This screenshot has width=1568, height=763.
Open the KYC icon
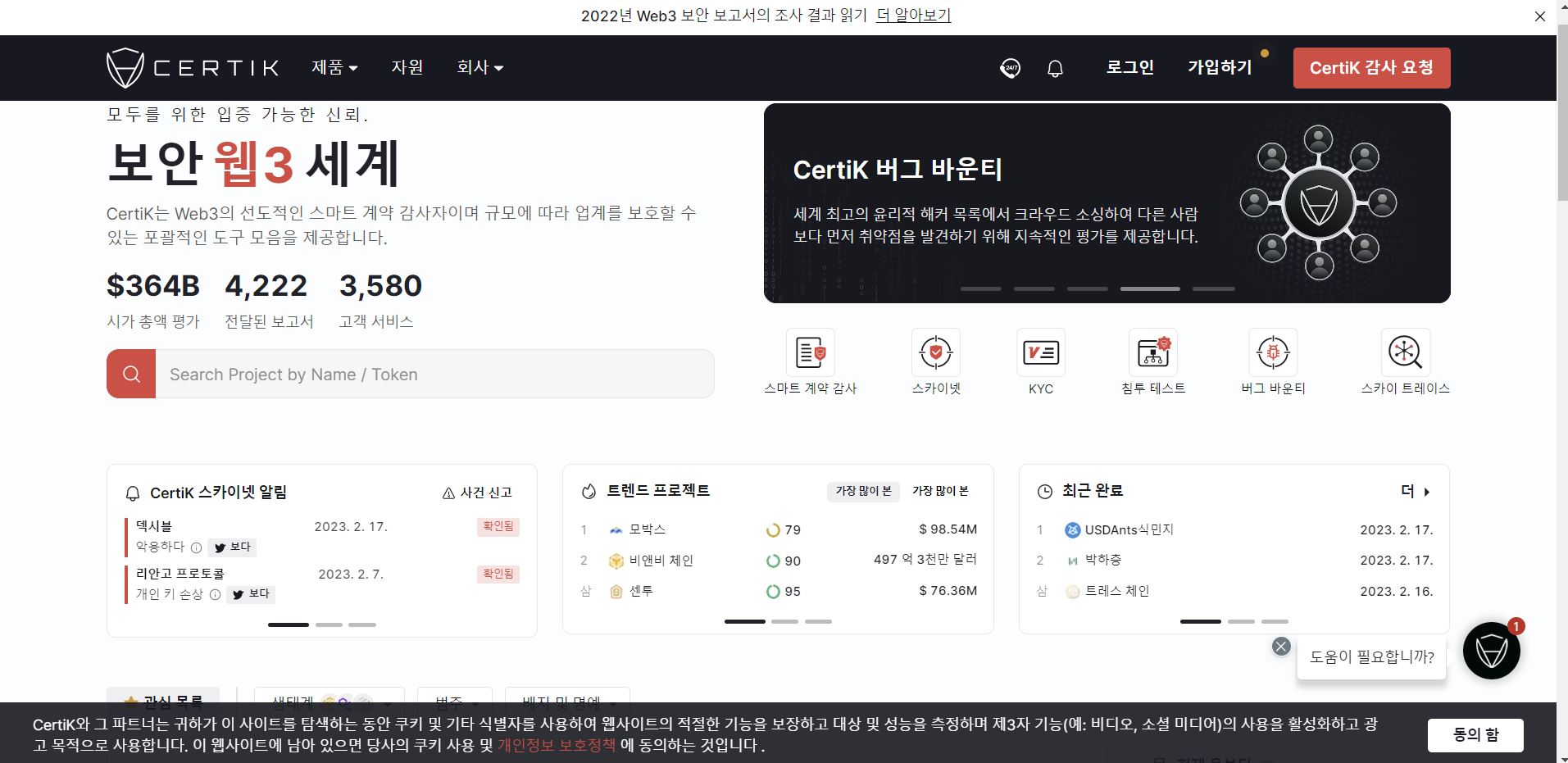point(1041,352)
